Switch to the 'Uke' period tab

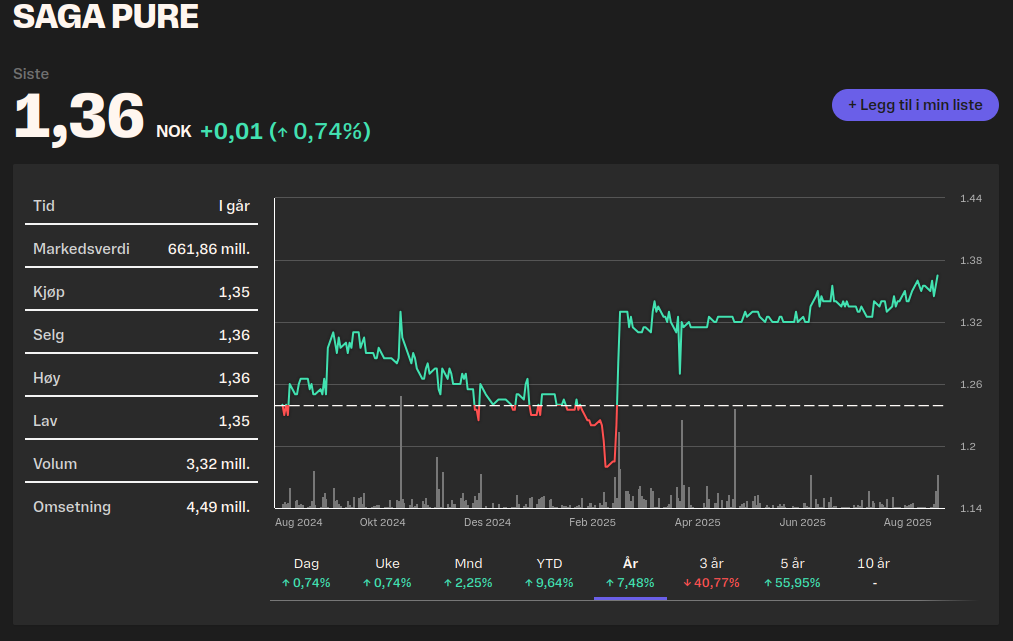(x=387, y=573)
